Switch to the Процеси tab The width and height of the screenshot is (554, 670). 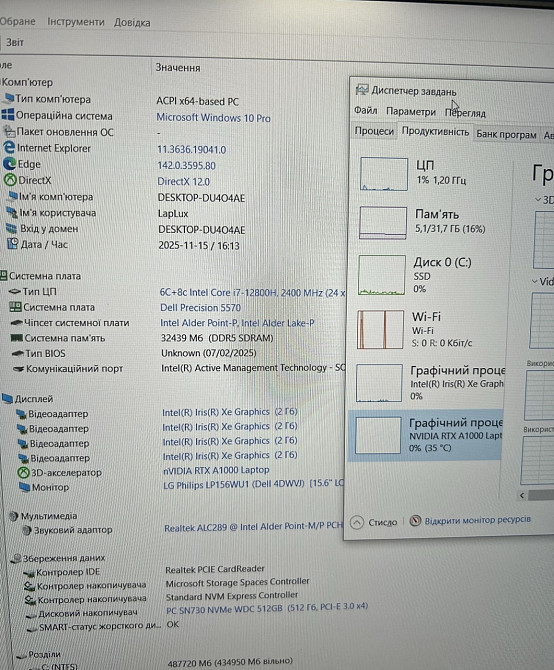pyautogui.click(x=374, y=131)
